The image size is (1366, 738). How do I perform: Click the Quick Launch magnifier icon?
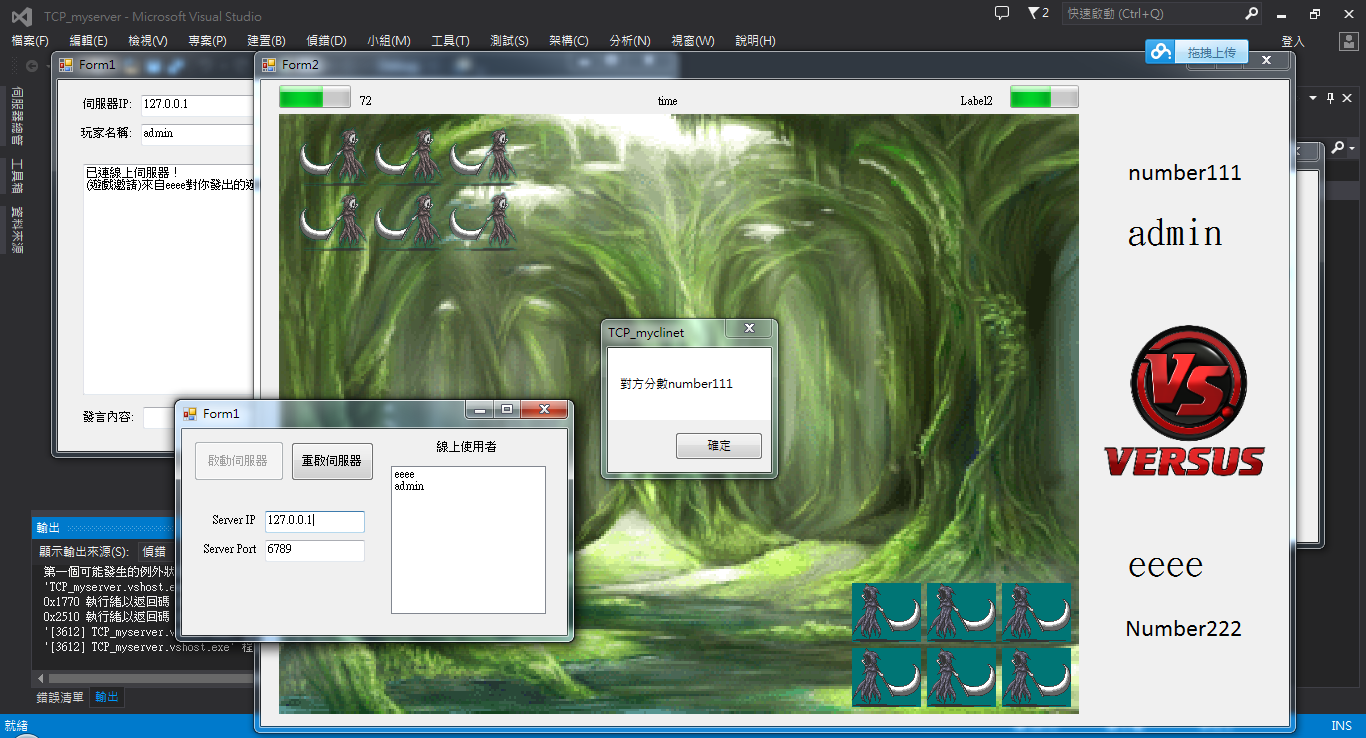click(1251, 14)
